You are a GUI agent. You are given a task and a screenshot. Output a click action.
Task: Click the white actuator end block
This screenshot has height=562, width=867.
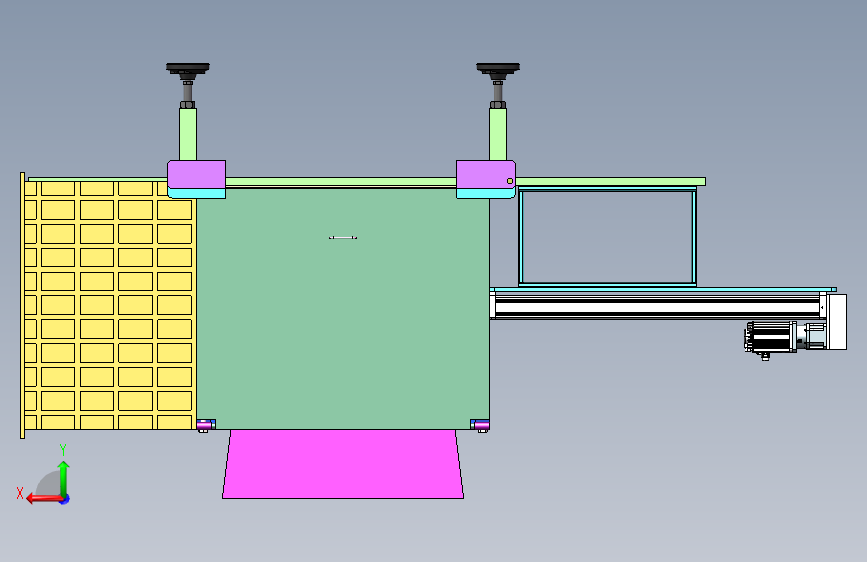[836, 322]
